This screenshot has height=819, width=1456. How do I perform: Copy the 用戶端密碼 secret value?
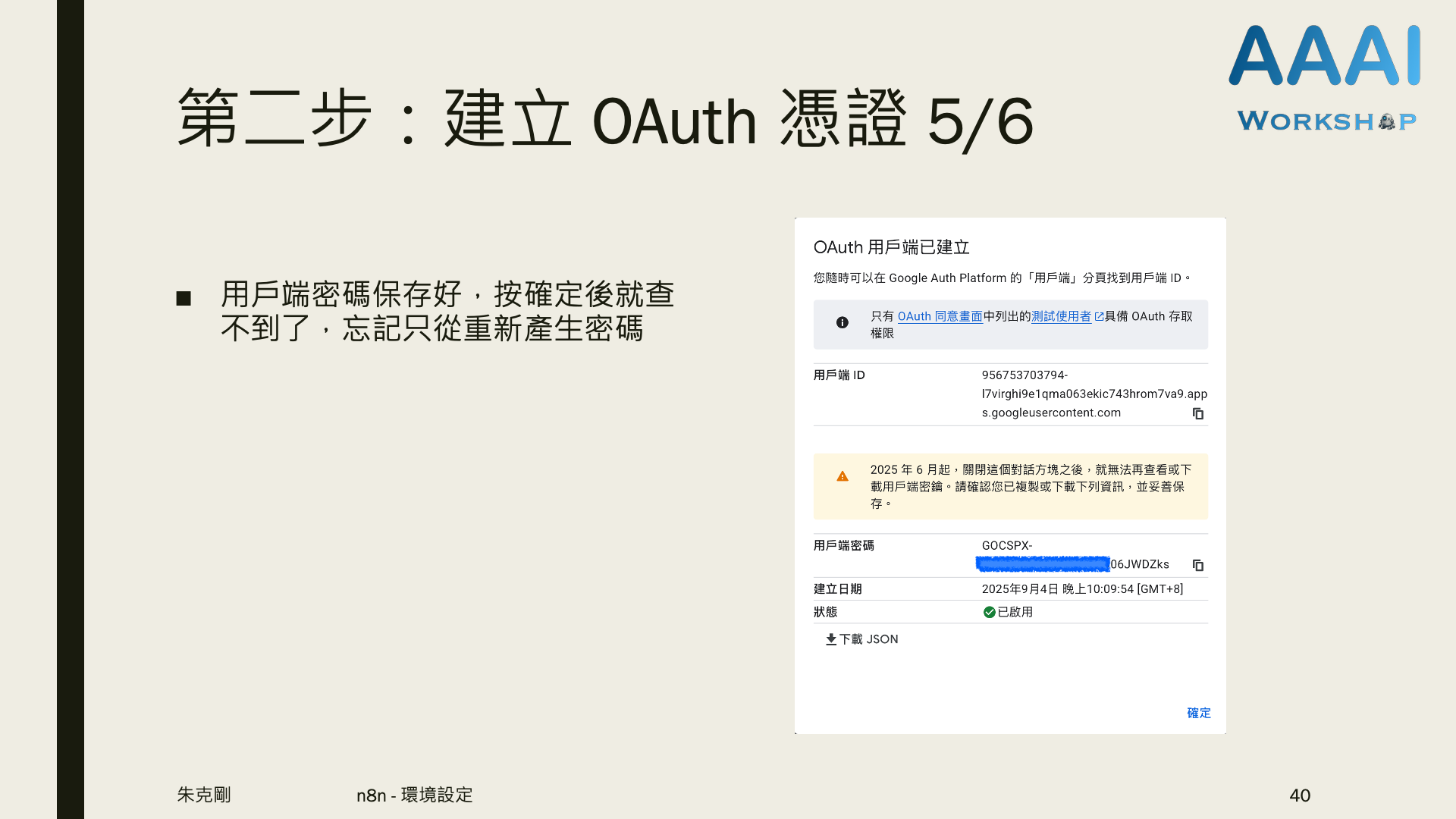pos(1198,565)
